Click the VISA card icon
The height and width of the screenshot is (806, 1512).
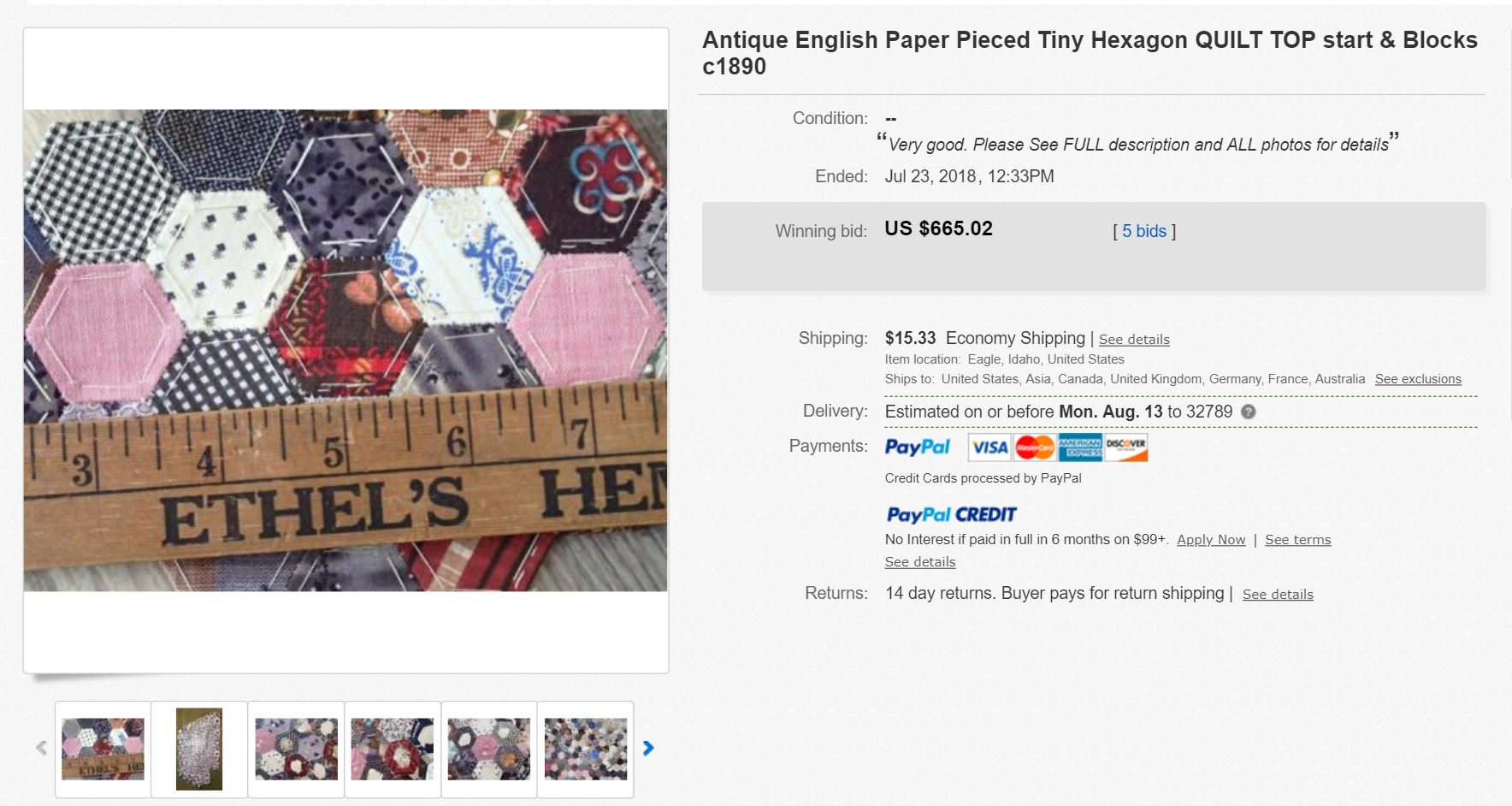coord(989,447)
